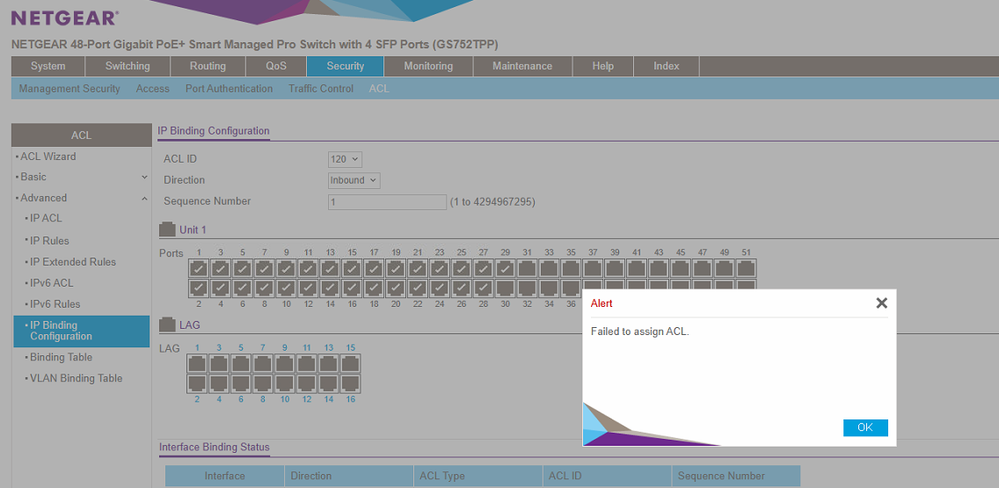This screenshot has width=999, height=488.
Task: Go to Traffic Control submenu
Action: pyautogui.click(x=321, y=89)
